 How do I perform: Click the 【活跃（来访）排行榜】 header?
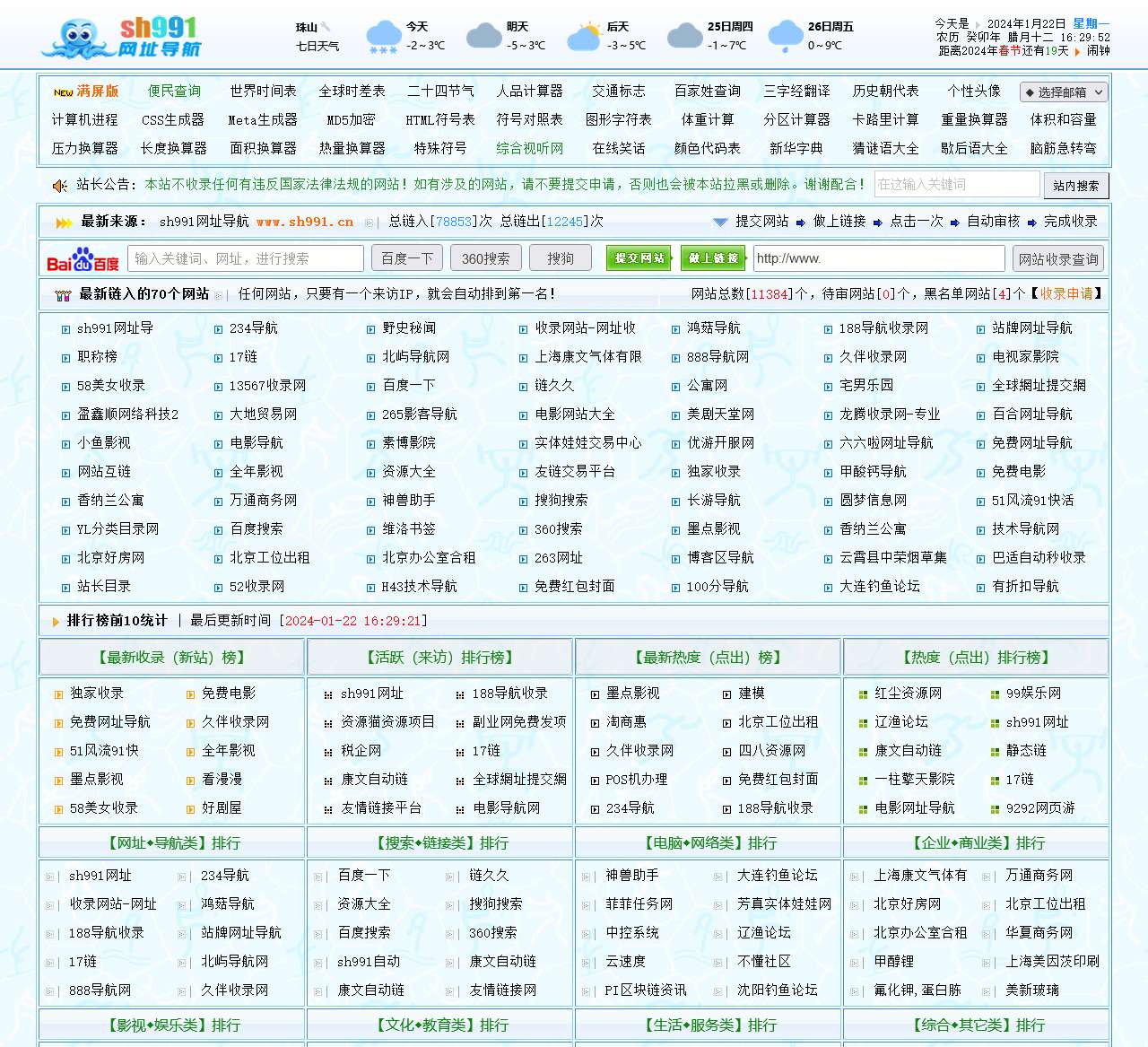point(439,658)
